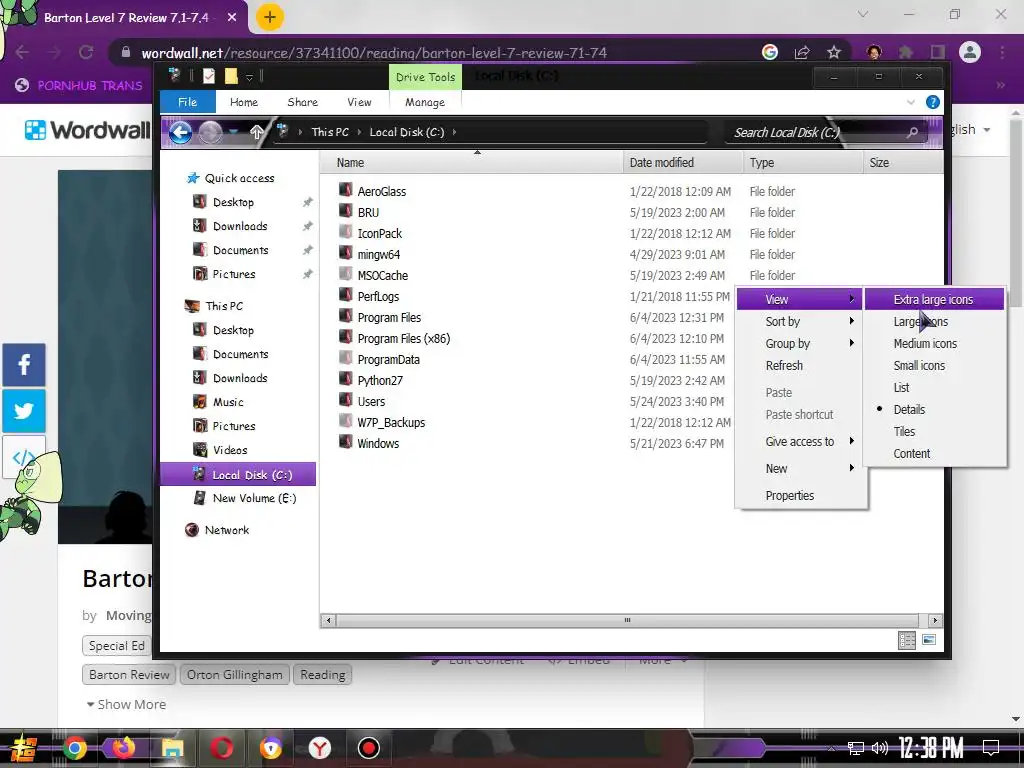This screenshot has width=1024, height=768.
Task: Open Opera from the taskbar
Action: (222, 748)
